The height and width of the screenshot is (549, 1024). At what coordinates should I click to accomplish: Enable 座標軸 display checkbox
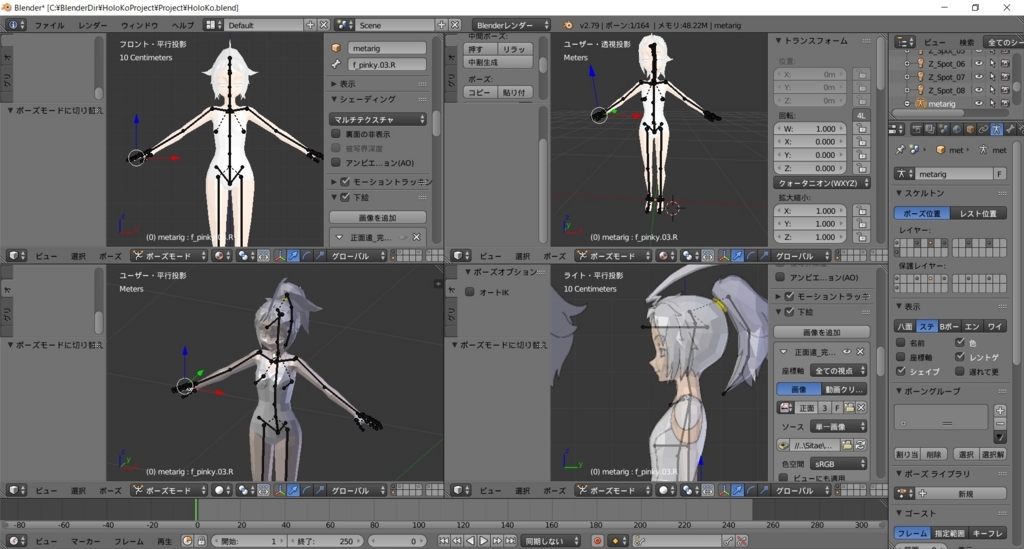pos(901,357)
